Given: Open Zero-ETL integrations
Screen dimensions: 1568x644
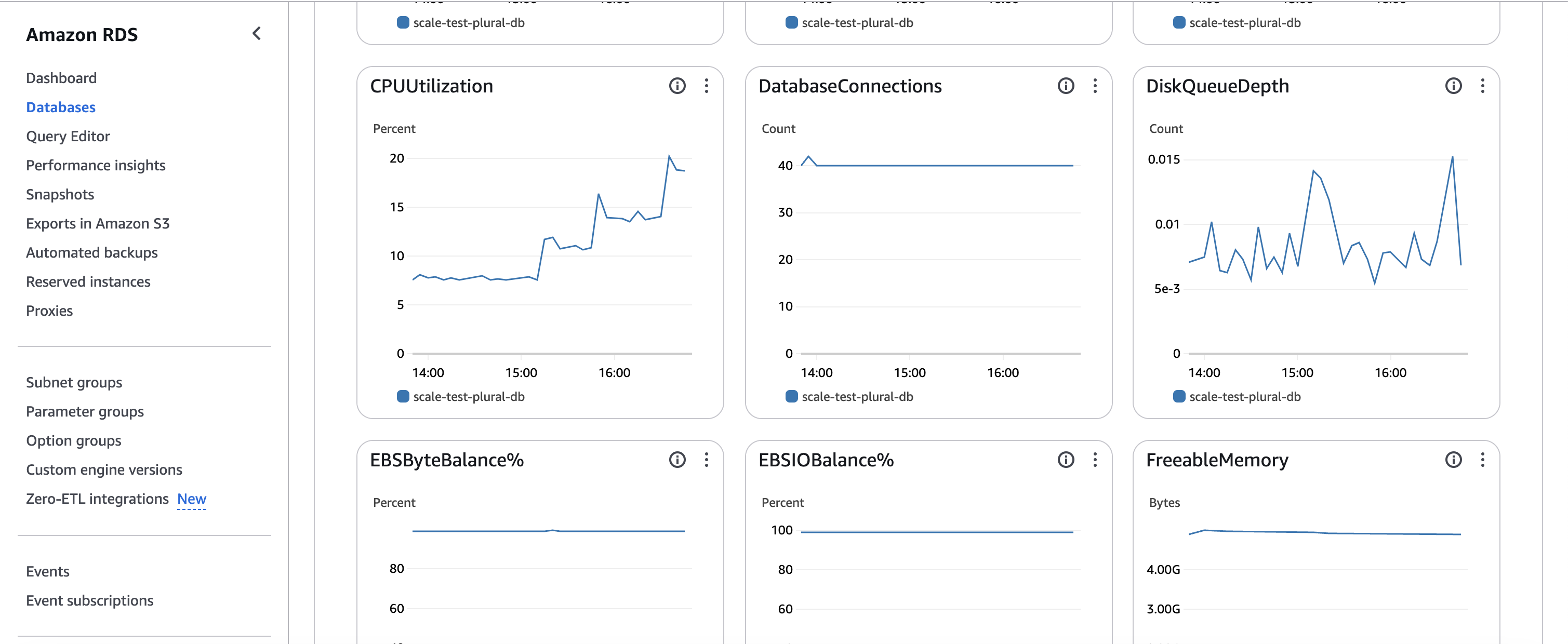Looking at the screenshot, I should (x=97, y=499).
